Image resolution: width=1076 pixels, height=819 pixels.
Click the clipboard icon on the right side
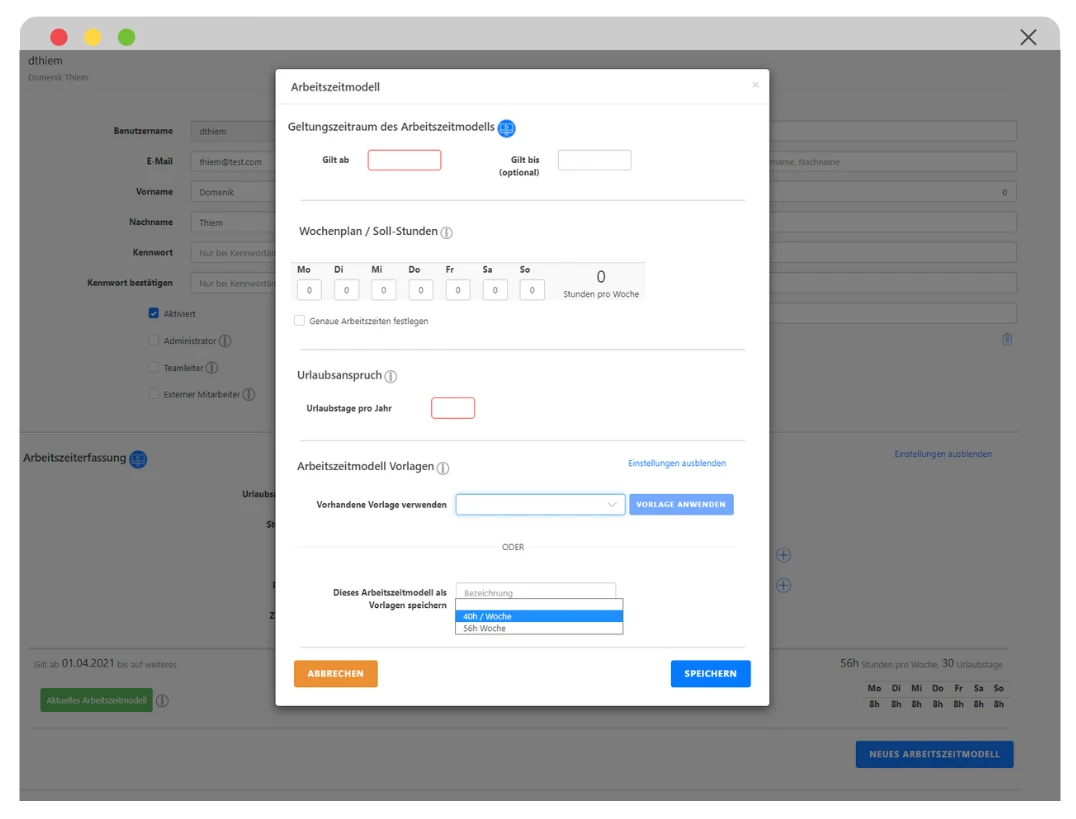pyautogui.click(x=1007, y=340)
